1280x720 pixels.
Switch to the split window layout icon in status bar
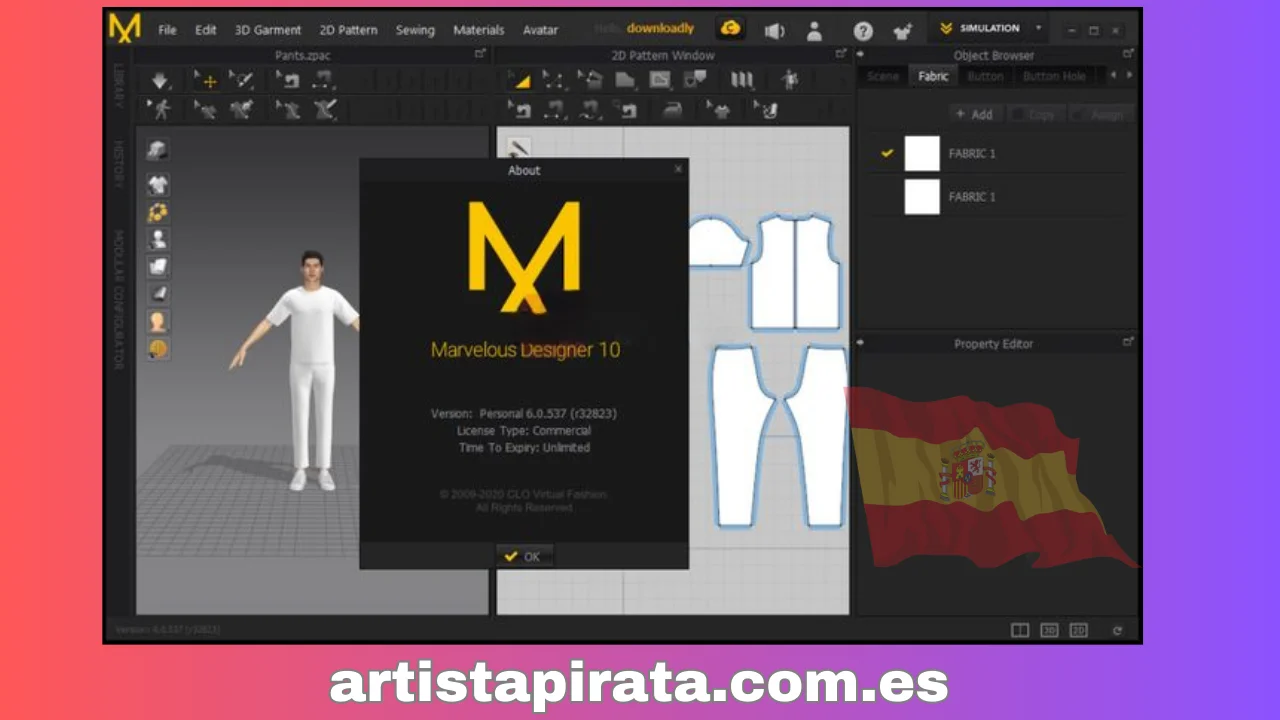pos(1020,630)
